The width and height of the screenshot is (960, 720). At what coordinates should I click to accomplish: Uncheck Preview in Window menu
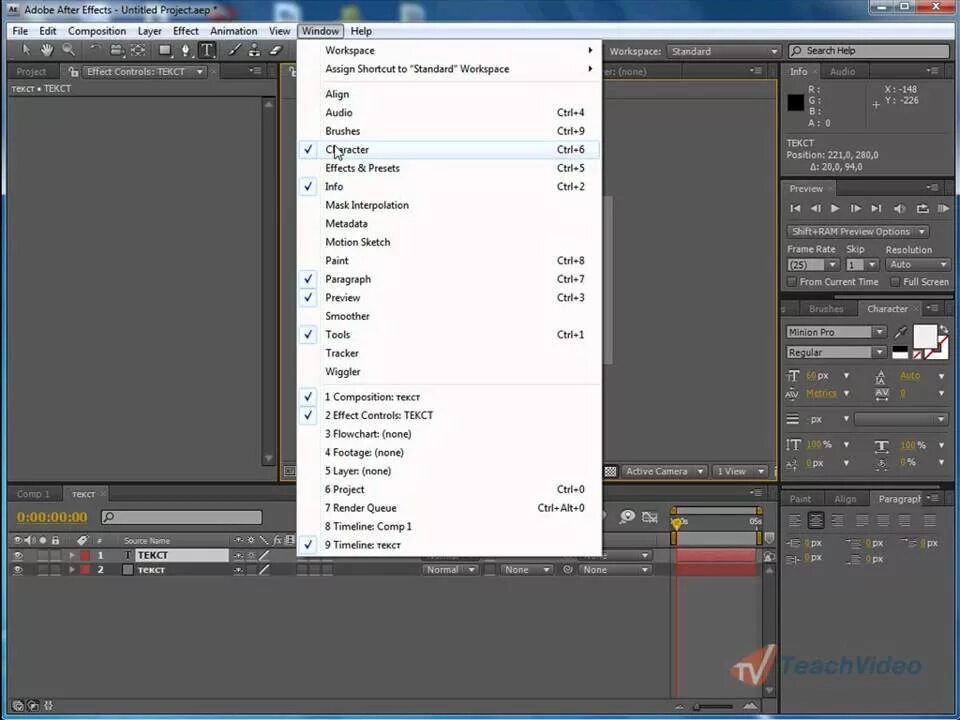click(449, 298)
